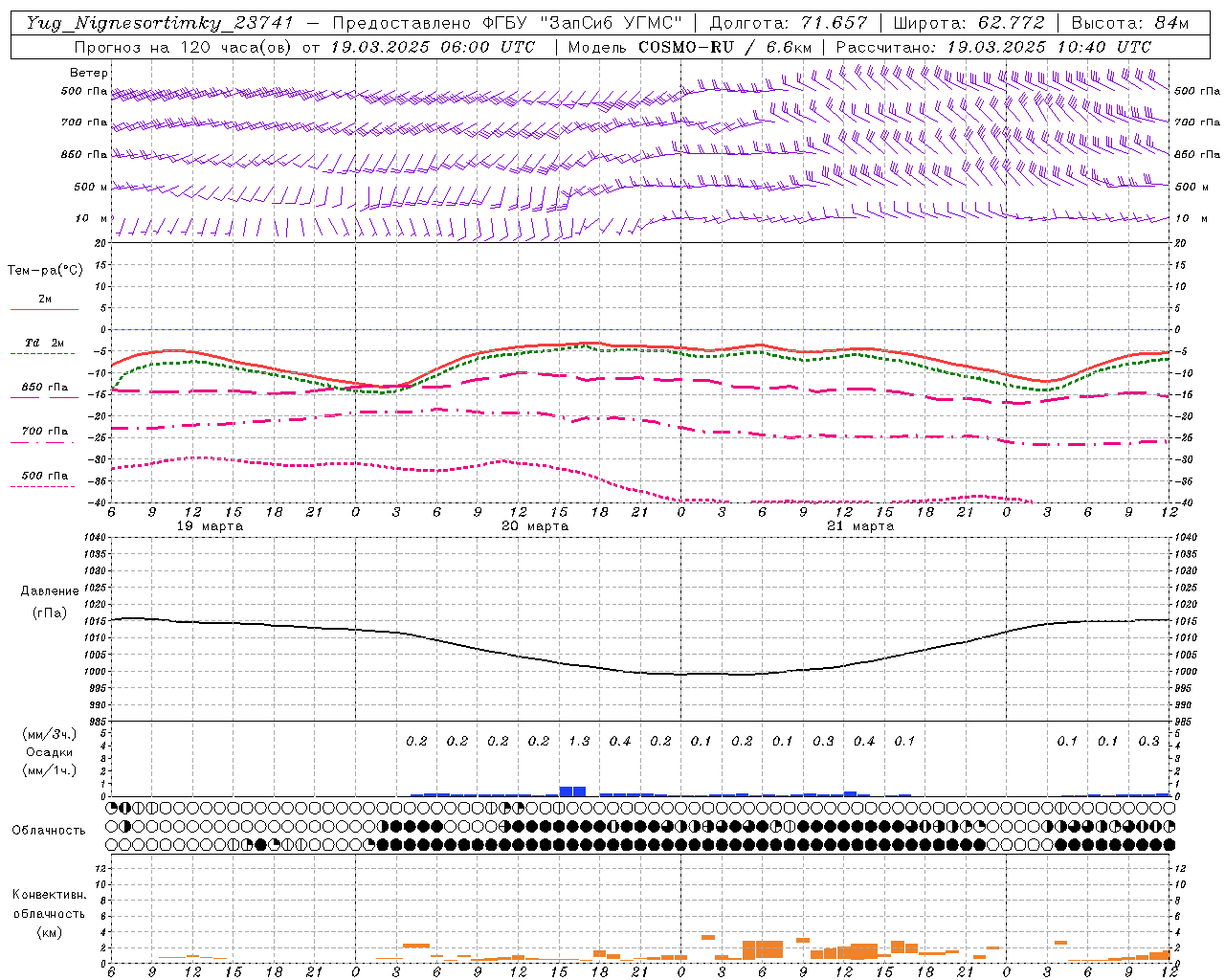Screen dimensions: 1225x980
Task: Click the 'Td 2м' dew point legend entry
Action: click(x=44, y=343)
